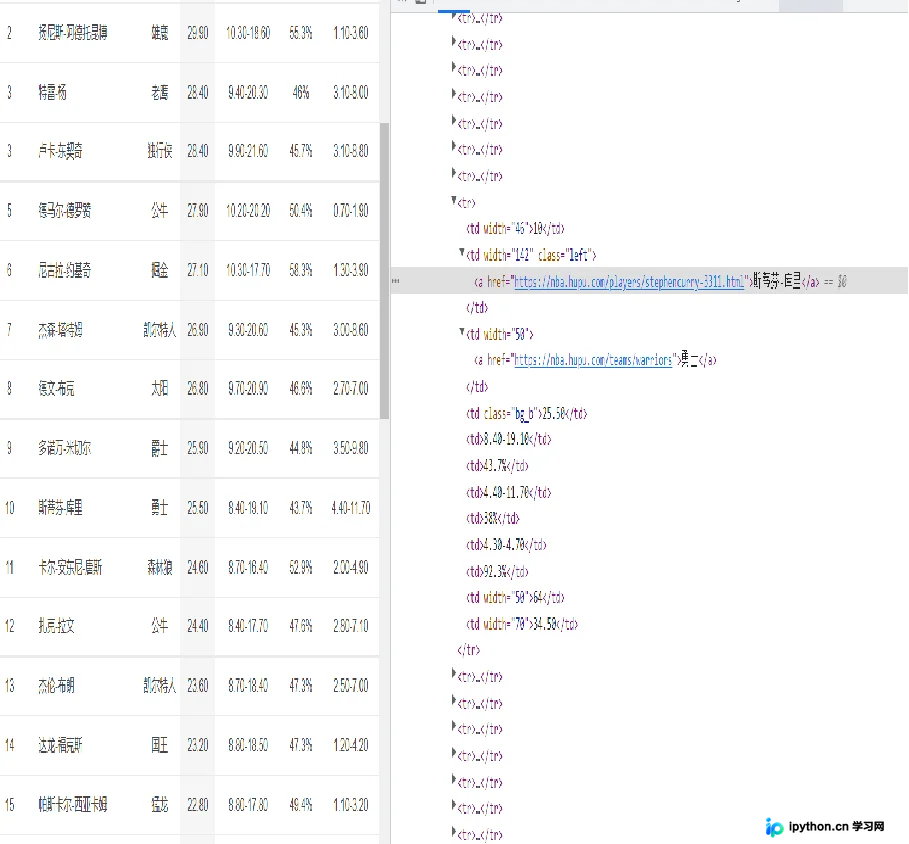Click player name 德马尔-德罗赞
This screenshot has height=844, width=909.
64,210
